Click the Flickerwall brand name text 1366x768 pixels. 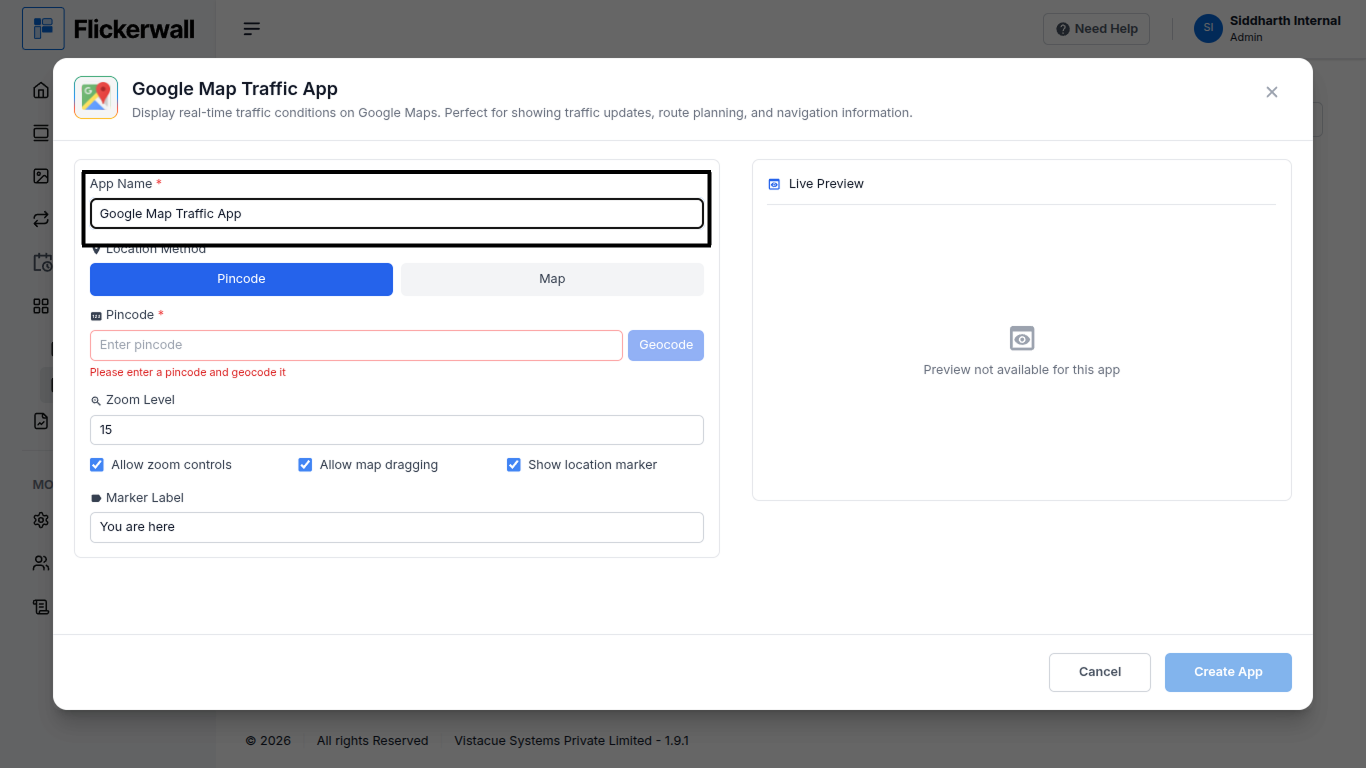pos(134,29)
